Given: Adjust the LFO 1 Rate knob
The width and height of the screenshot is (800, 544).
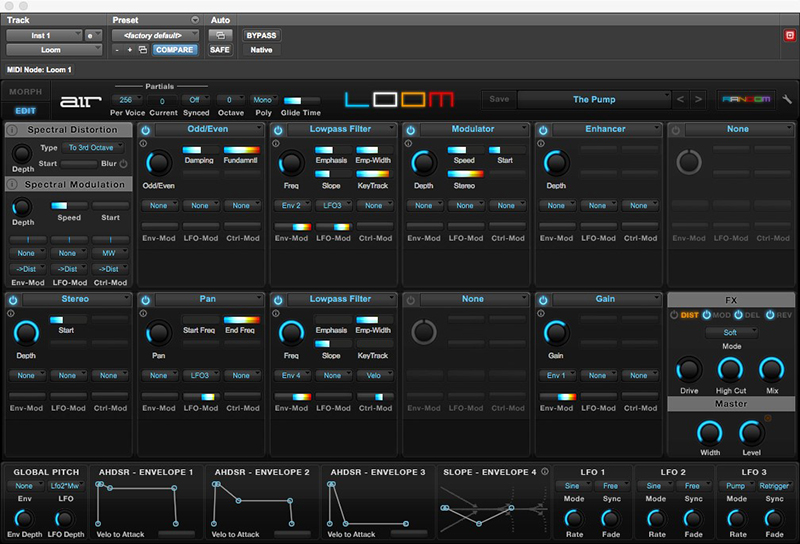Looking at the screenshot, I should tap(574, 519).
